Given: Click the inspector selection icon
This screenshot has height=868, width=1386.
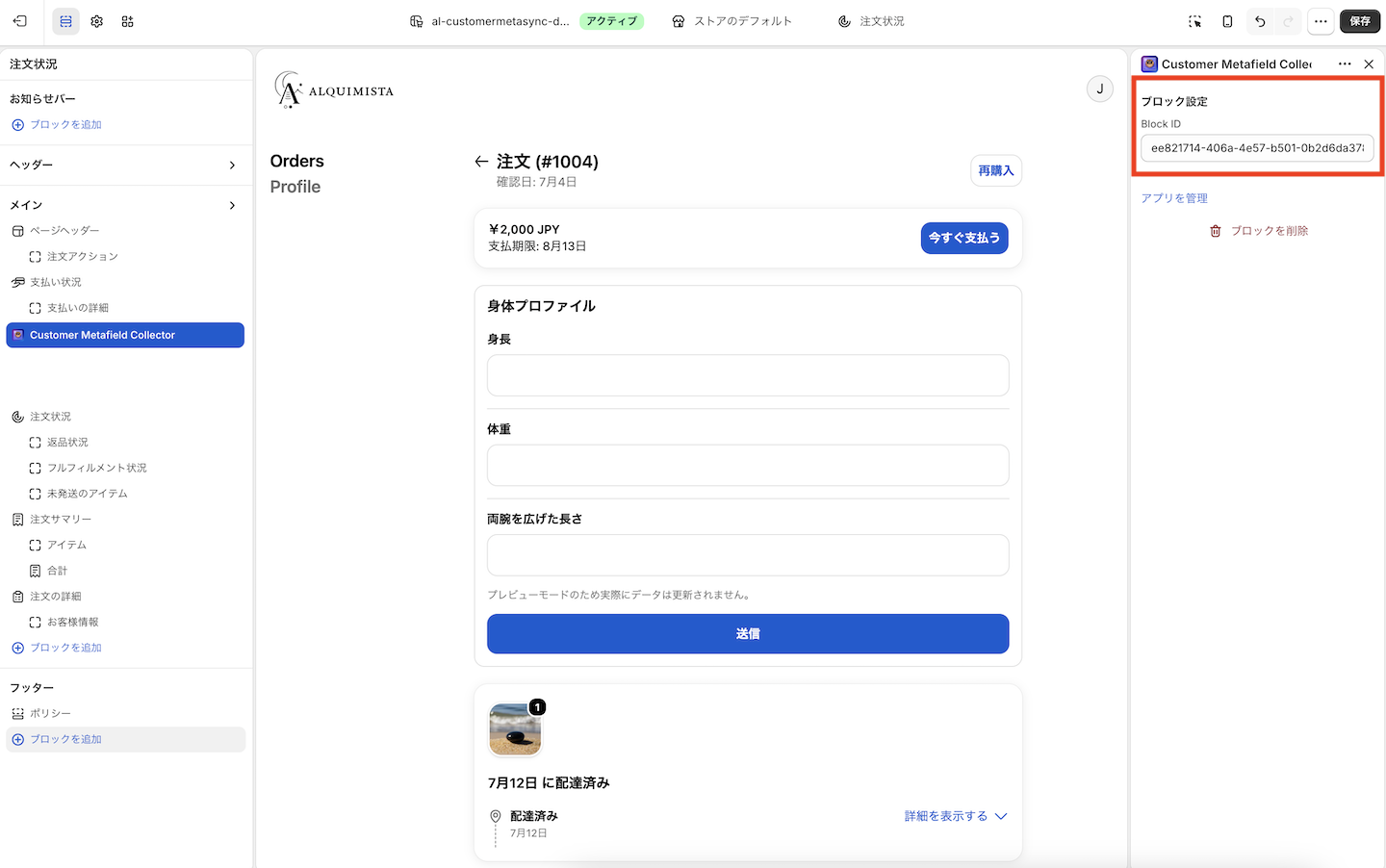Looking at the screenshot, I should (x=1195, y=21).
